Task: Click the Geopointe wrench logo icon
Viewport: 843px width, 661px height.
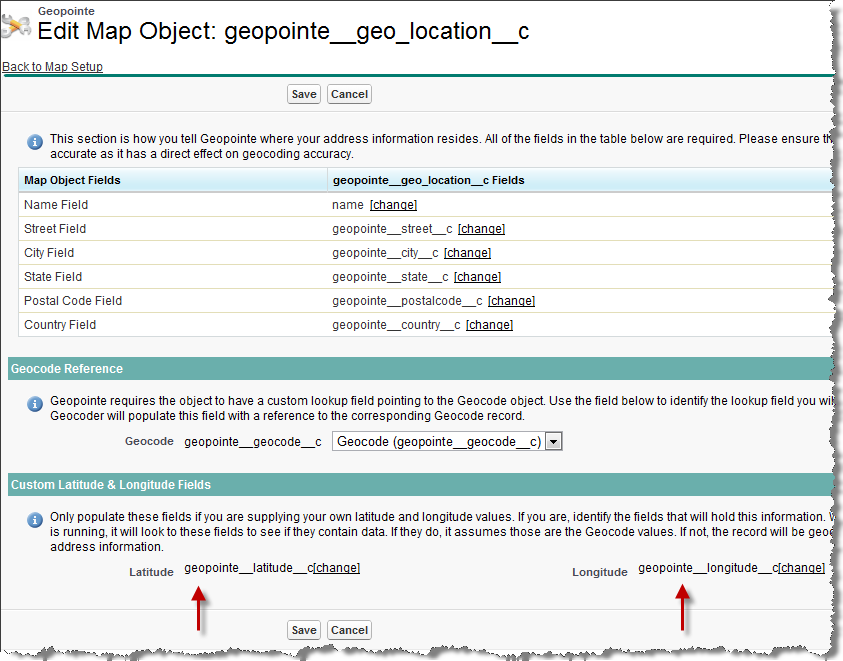Action: click(15, 25)
